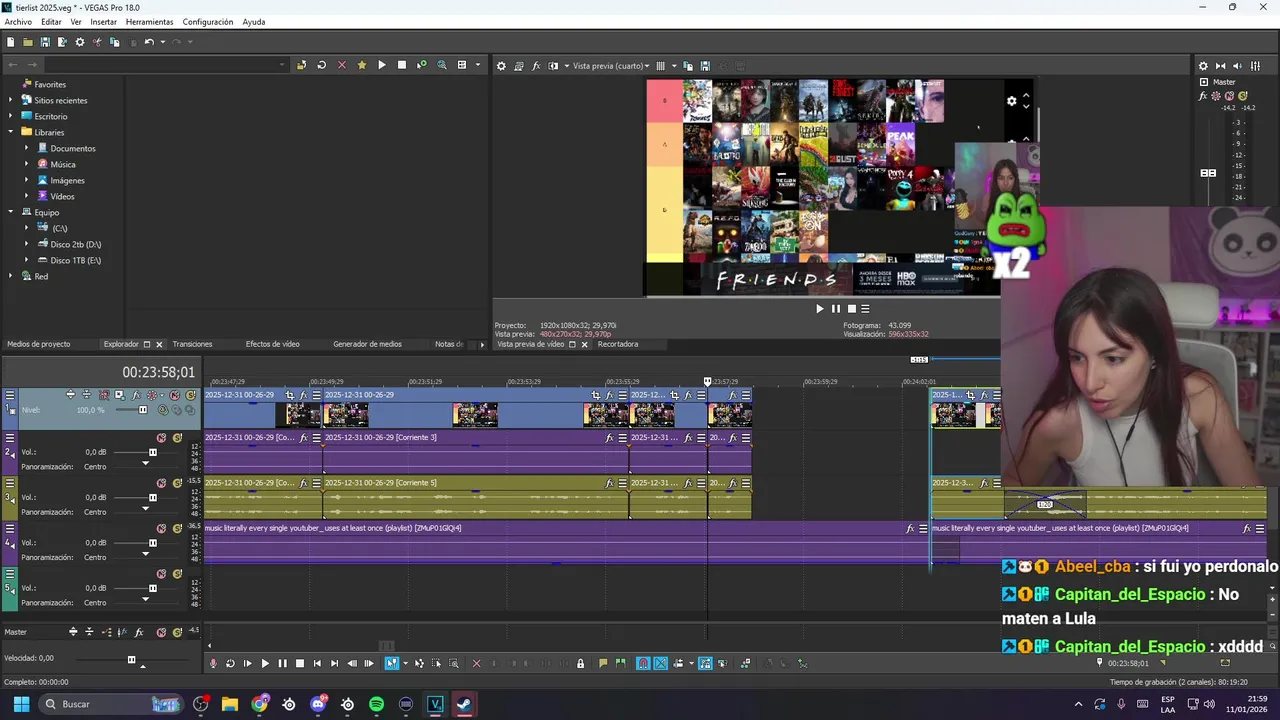
Task: Open Spotify from Windows taskbar
Action: pyautogui.click(x=376, y=704)
